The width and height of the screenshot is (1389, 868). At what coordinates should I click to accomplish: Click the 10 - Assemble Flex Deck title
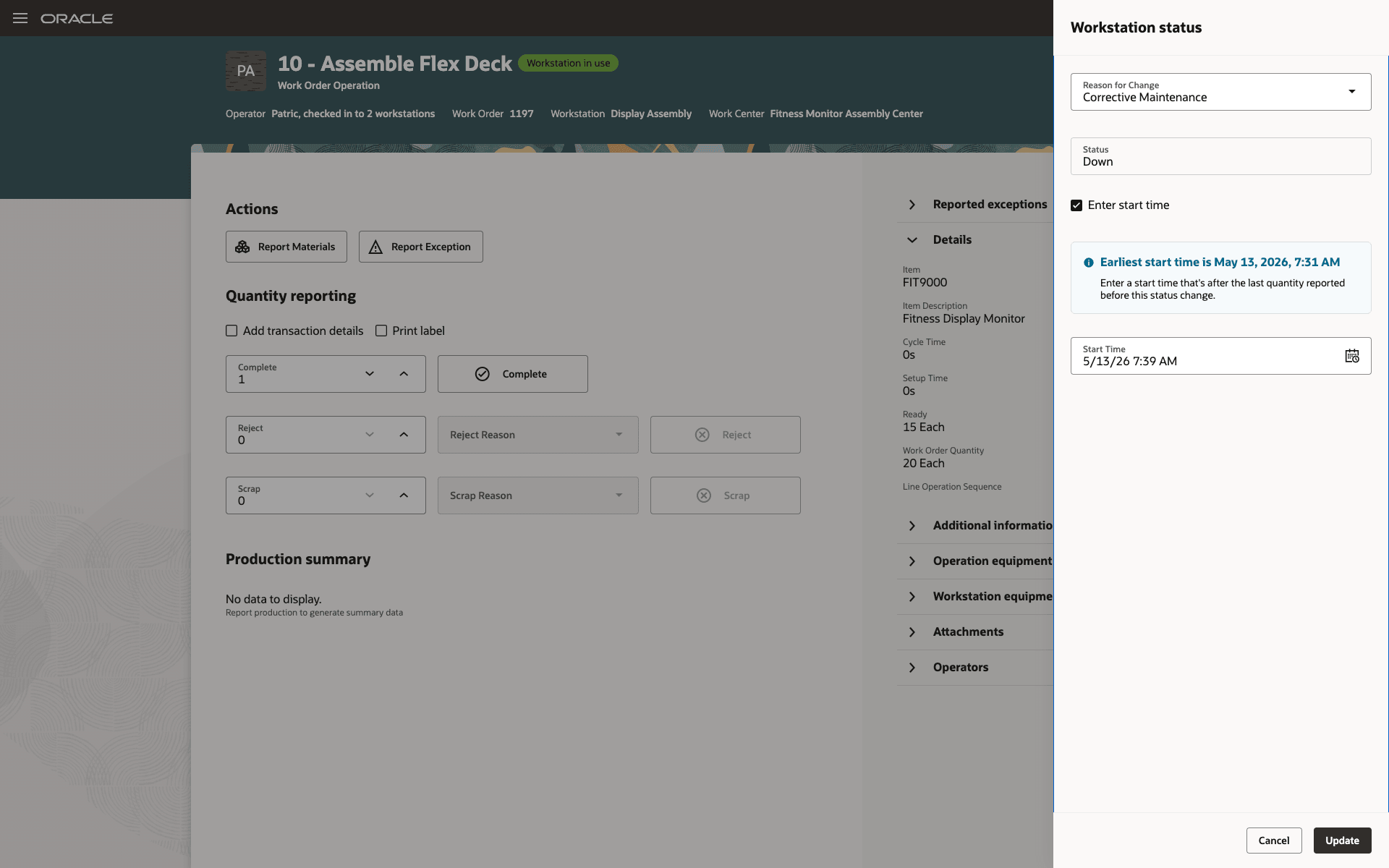coord(395,64)
